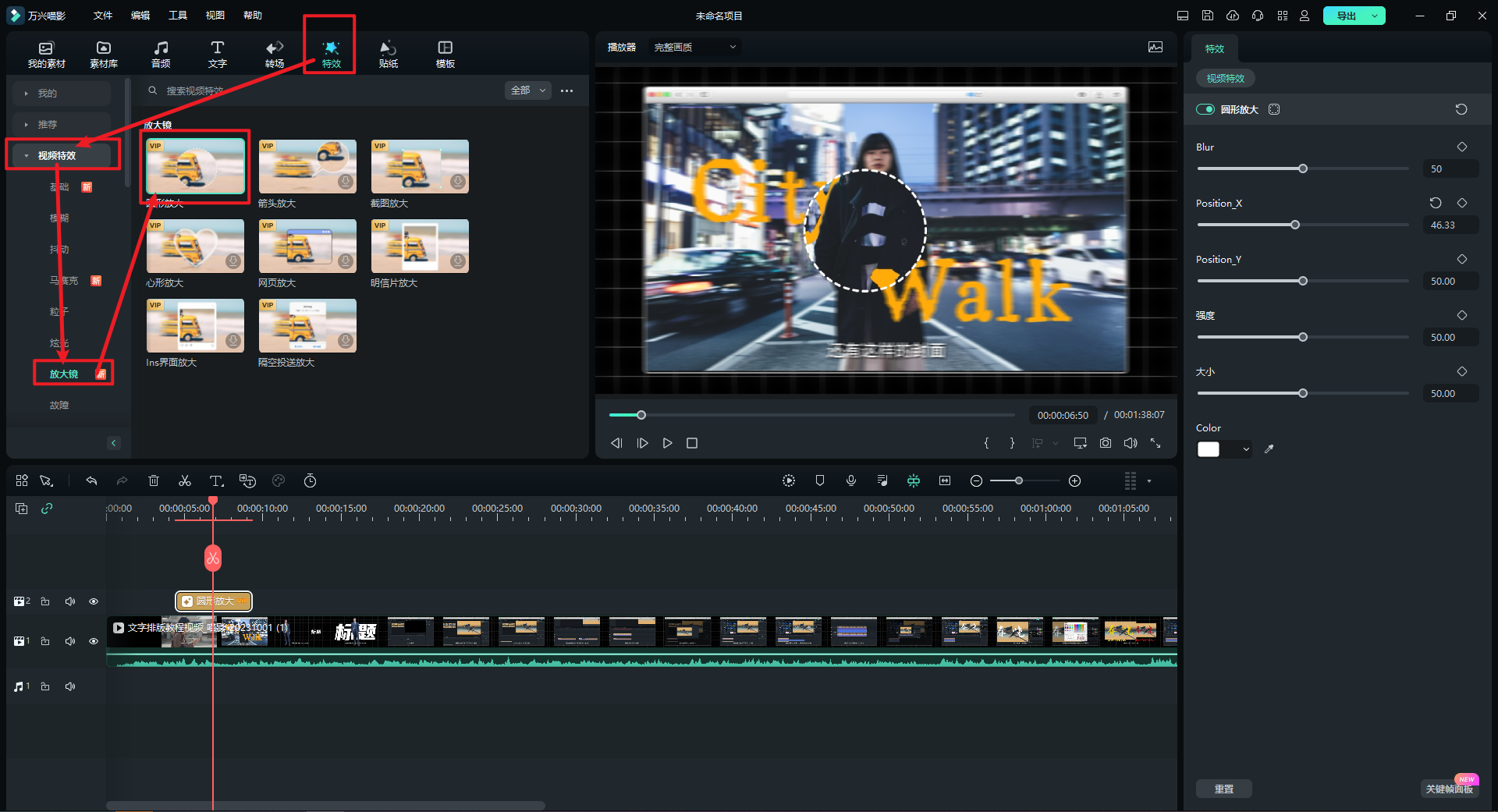
Task: Hide video track 2 using eye icon
Action: (94, 601)
